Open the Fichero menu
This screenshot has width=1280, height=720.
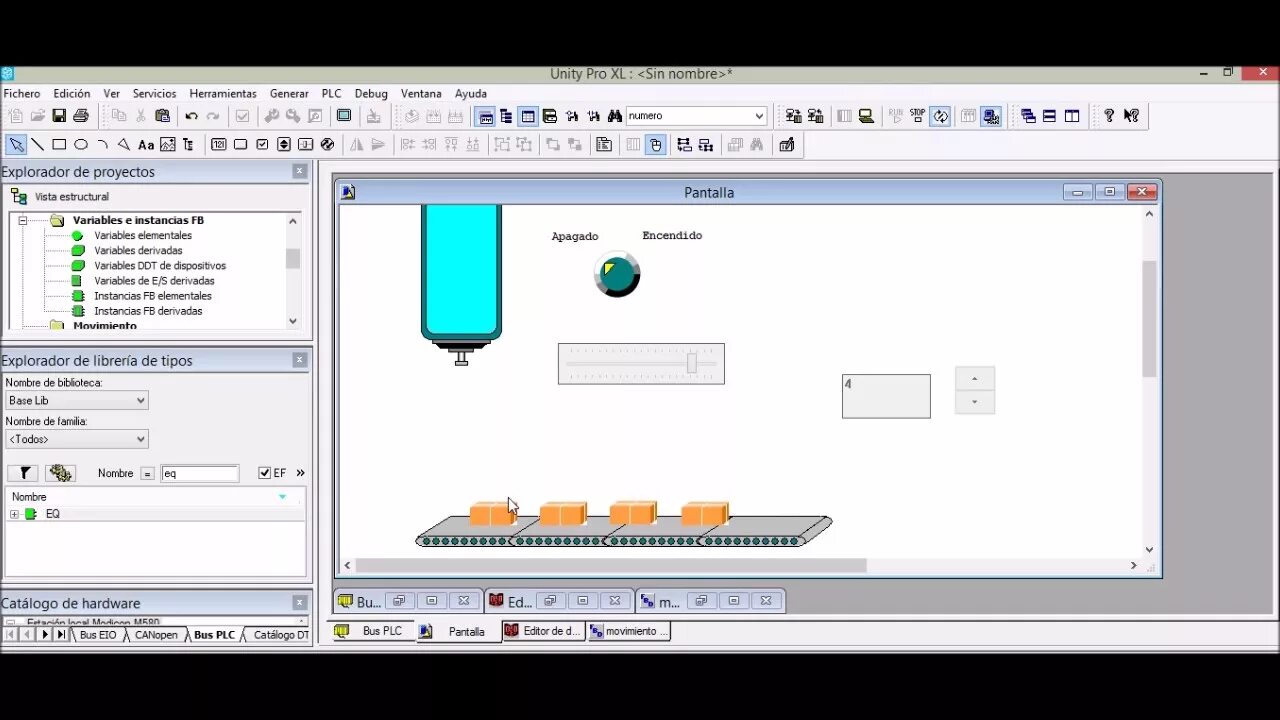(22, 94)
